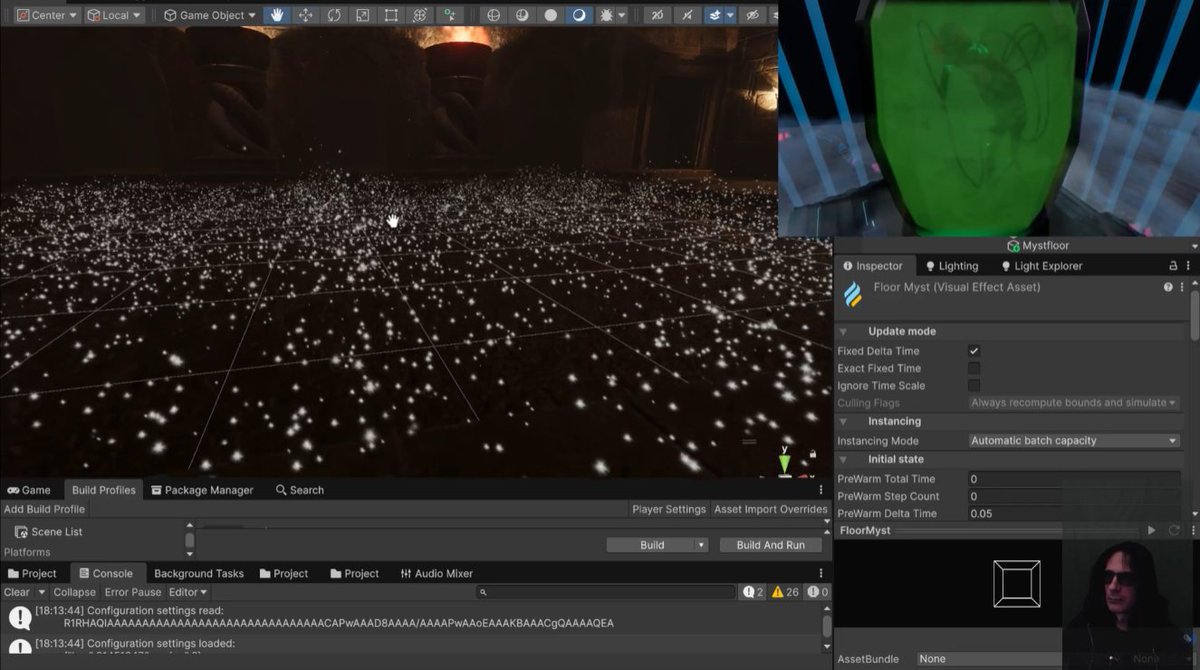The width and height of the screenshot is (1200, 670).
Task: Select the combined Transform tool
Action: pos(420,15)
